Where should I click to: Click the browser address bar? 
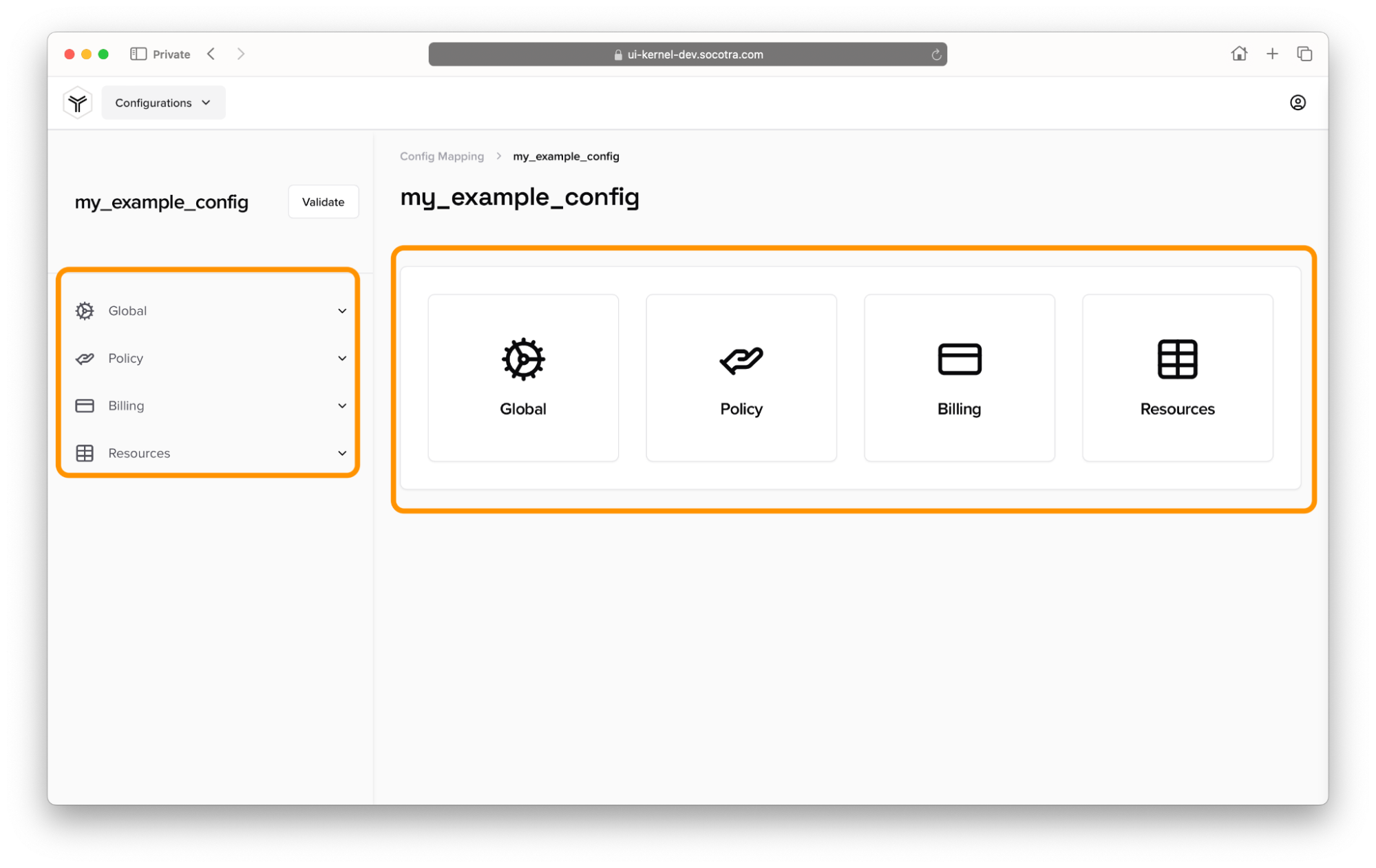pyautogui.click(x=687, y=54)
